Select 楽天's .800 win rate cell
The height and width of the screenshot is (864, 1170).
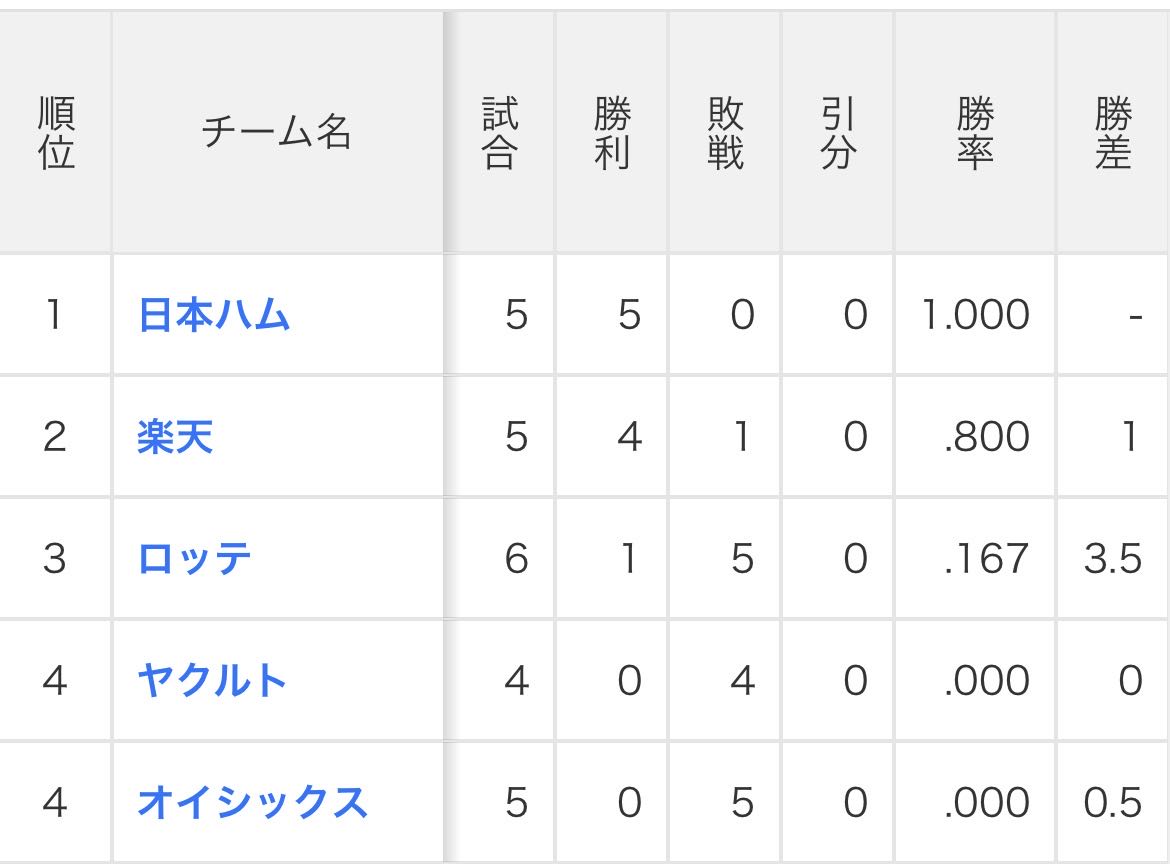(x=985, y=438)
